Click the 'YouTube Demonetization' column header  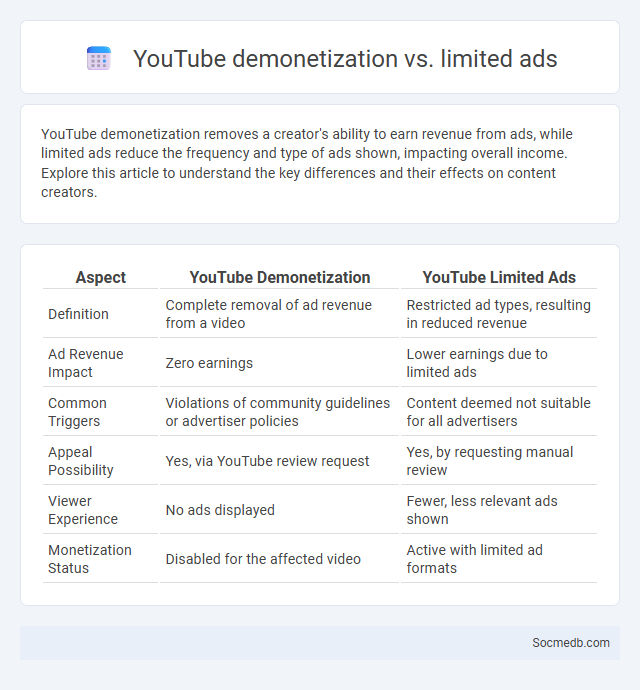(x=280, y=277)
